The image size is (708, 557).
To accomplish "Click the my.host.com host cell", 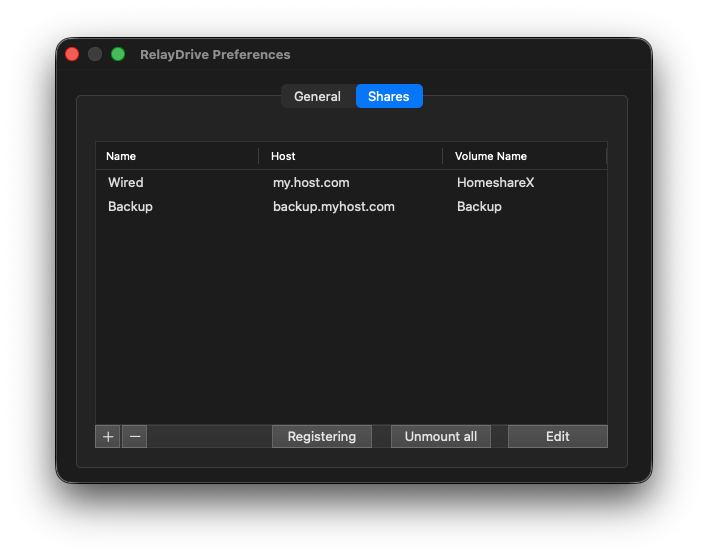I will 311,183.
